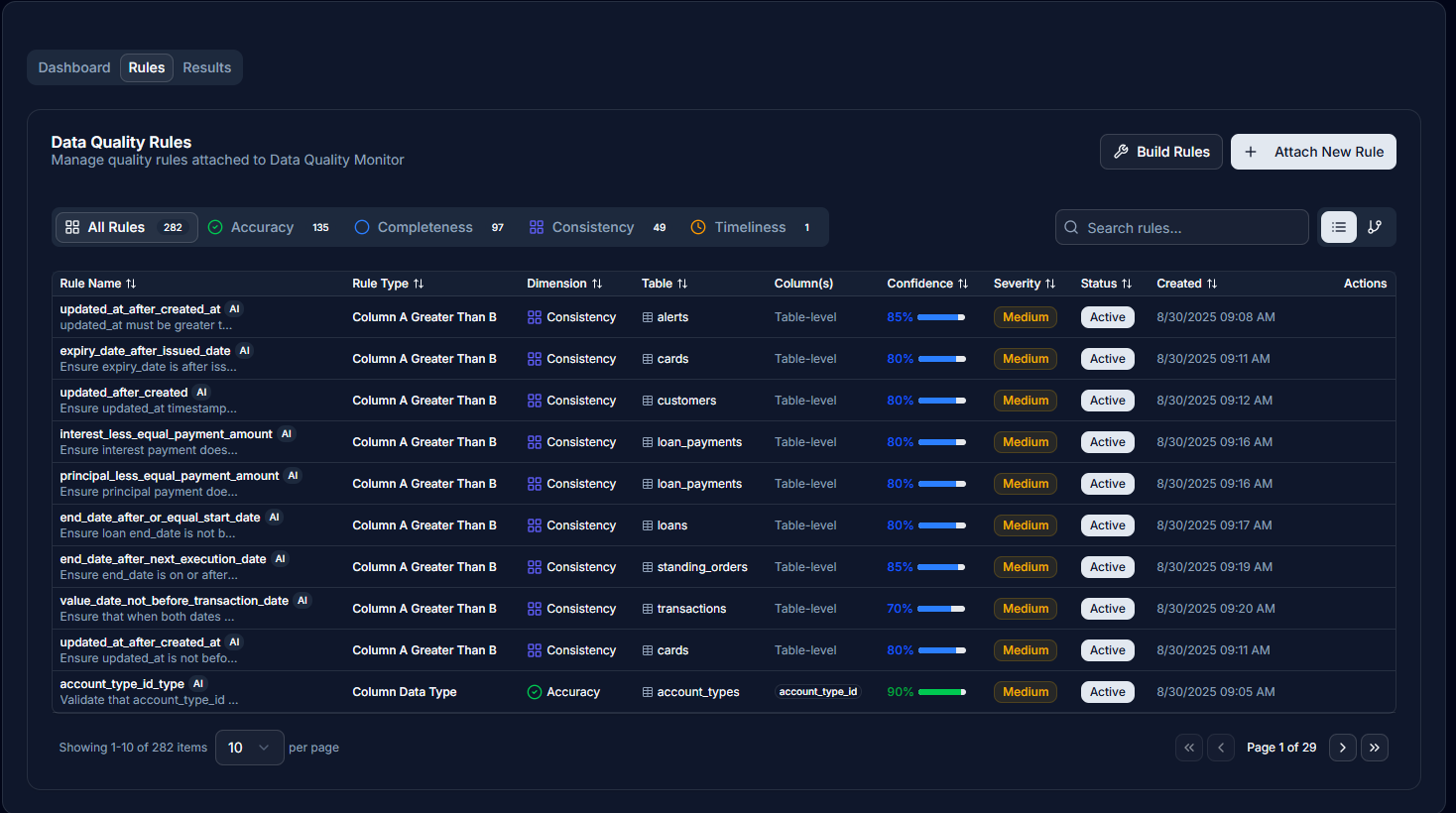Focus the Search rules input field
The width and height of the screenshot is (1456, 813).
[x=1182, y=227]
